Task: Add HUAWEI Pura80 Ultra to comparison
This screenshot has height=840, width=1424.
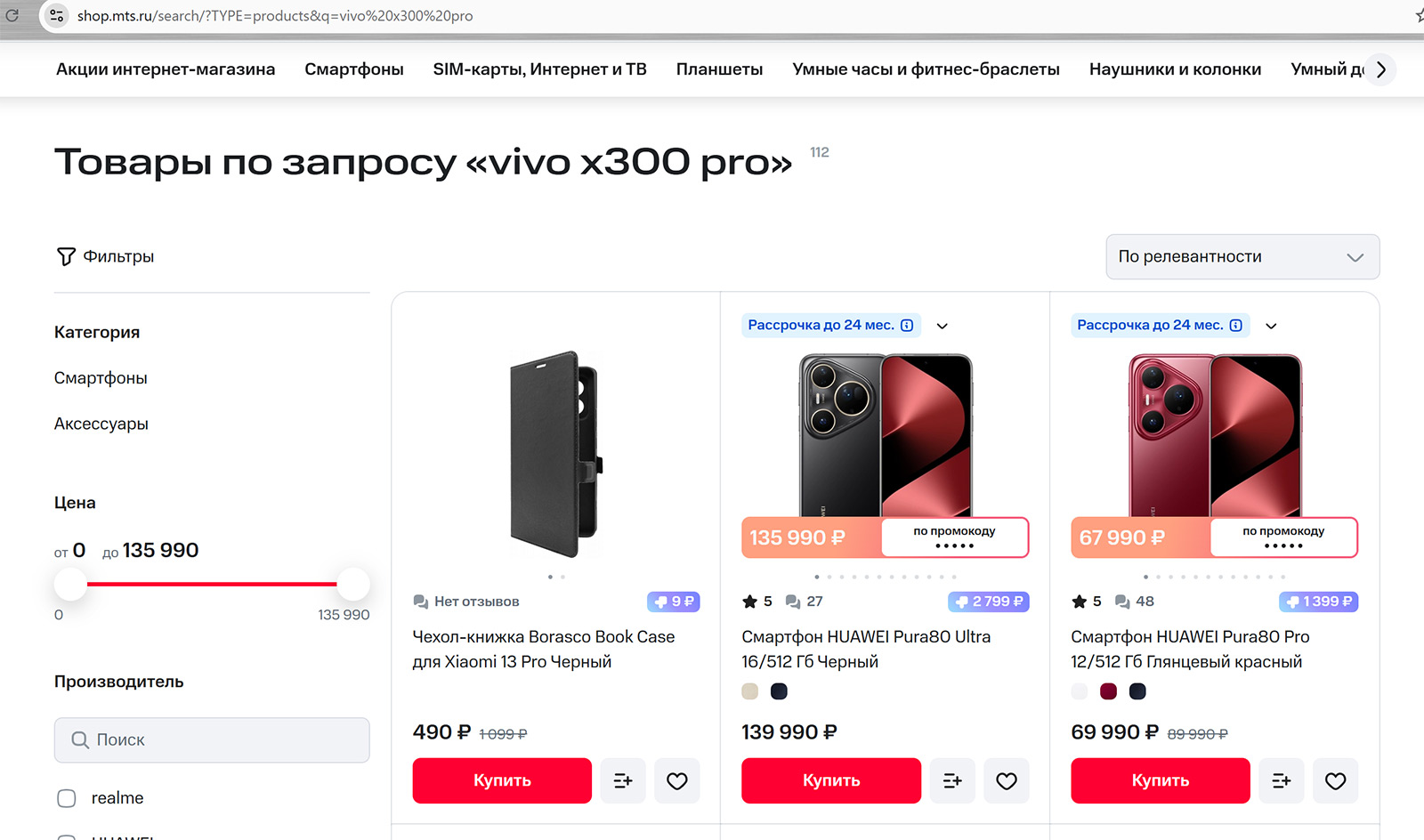Action: (952, 780)
